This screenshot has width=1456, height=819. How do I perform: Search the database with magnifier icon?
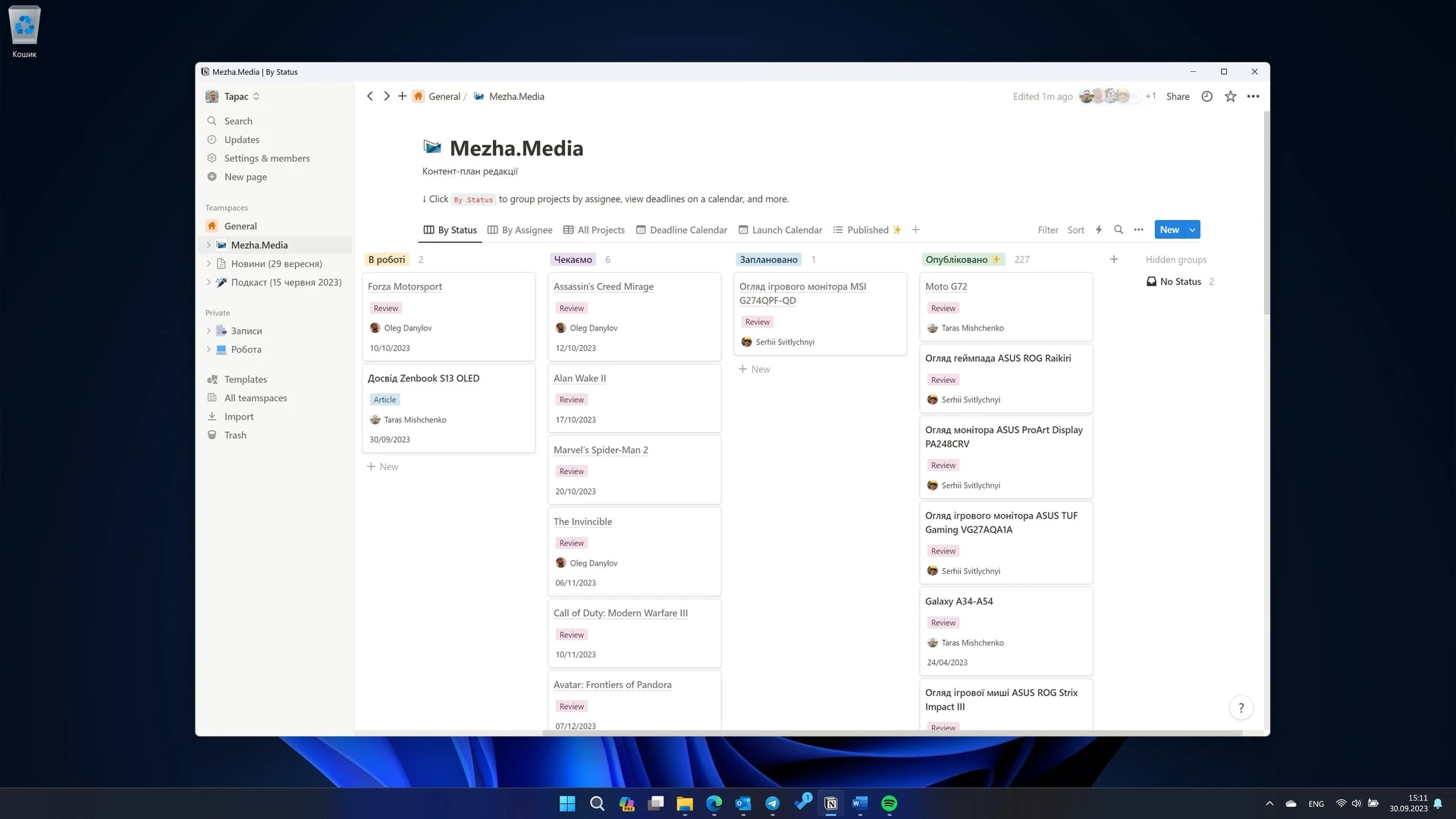pyautogui.click(x=1118, y=230)
